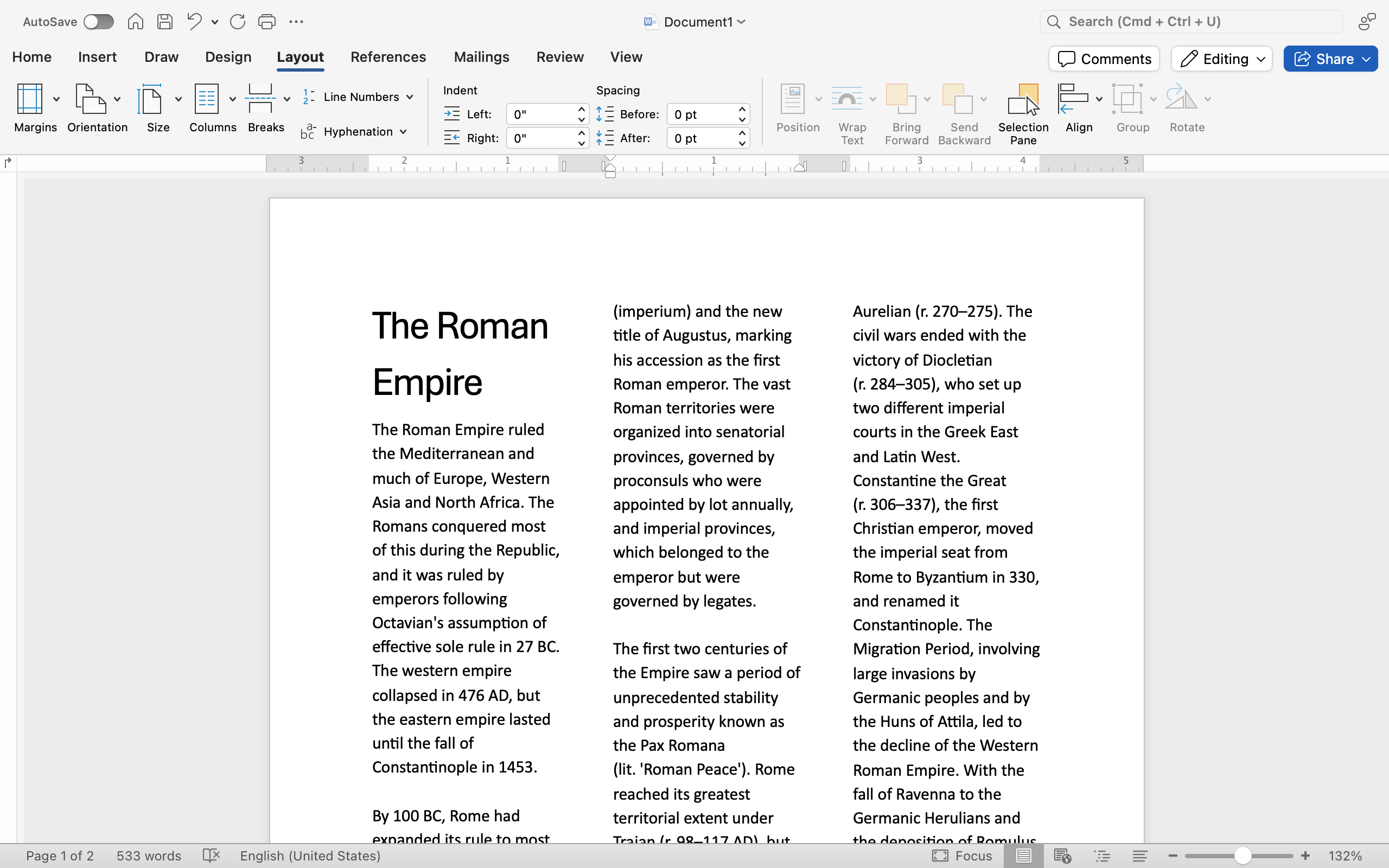The width and height of the screenshot is (1389, 868).
Task: Open the Breaks menu
Action: click(x=266, y=108)
